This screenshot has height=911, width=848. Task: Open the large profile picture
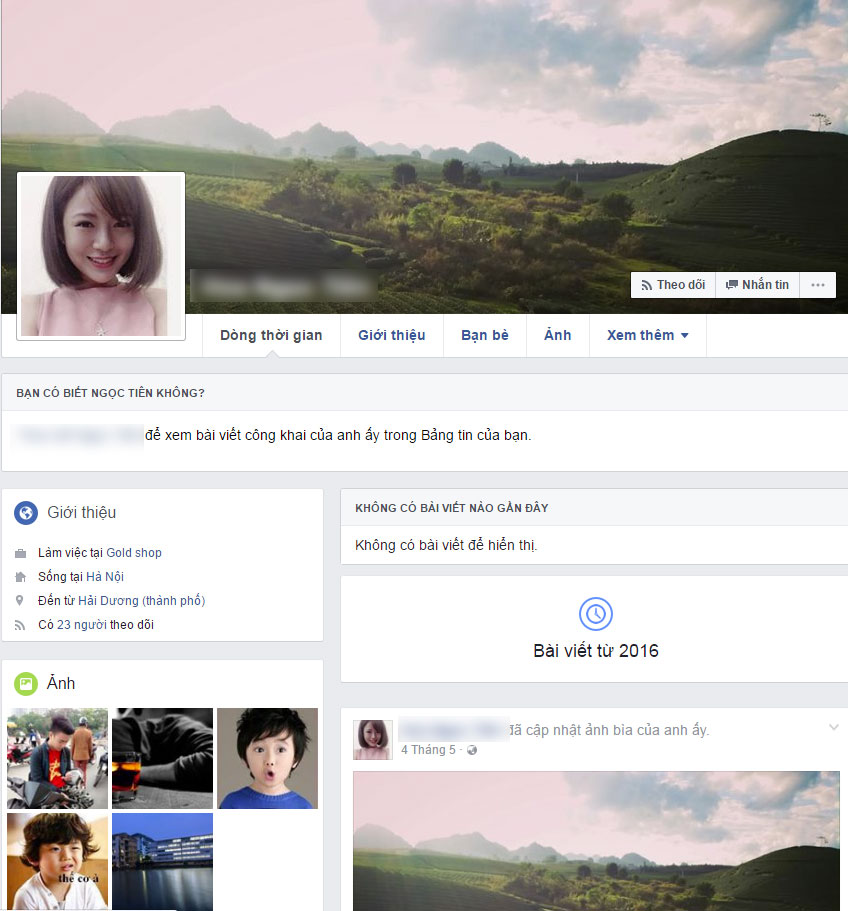101,256
